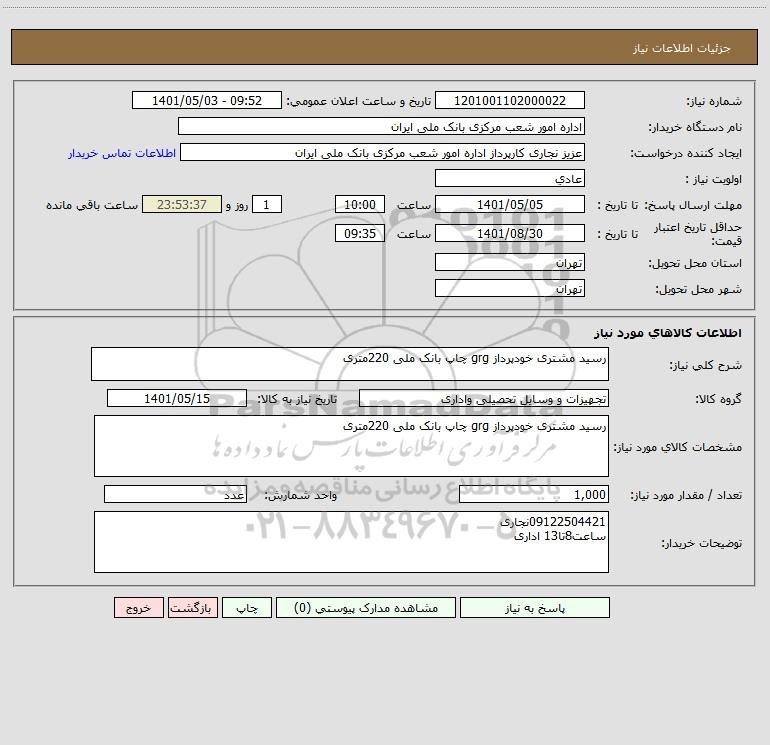The height and width of the screenshot is (745, 770).
Task: Click price validity date 1401/08/30
Action: (x=510, y=233)
